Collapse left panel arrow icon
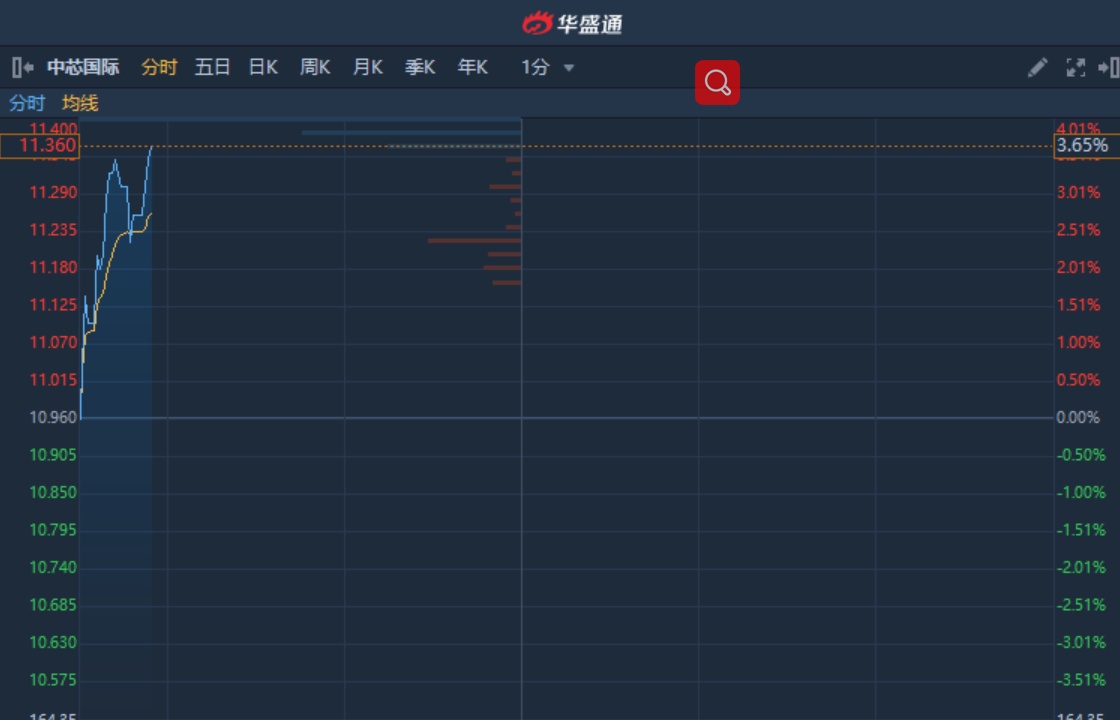 (x=23, y=68)
